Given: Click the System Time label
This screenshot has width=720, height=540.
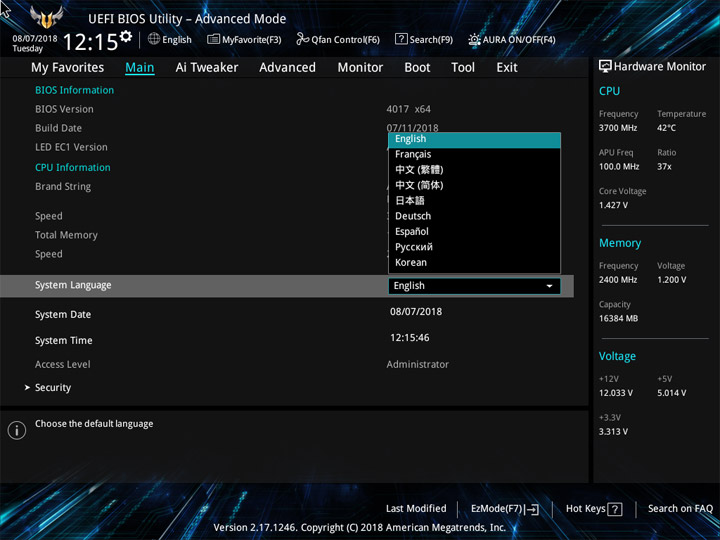Looking at the screenshot, I should [x=64, y=341].
